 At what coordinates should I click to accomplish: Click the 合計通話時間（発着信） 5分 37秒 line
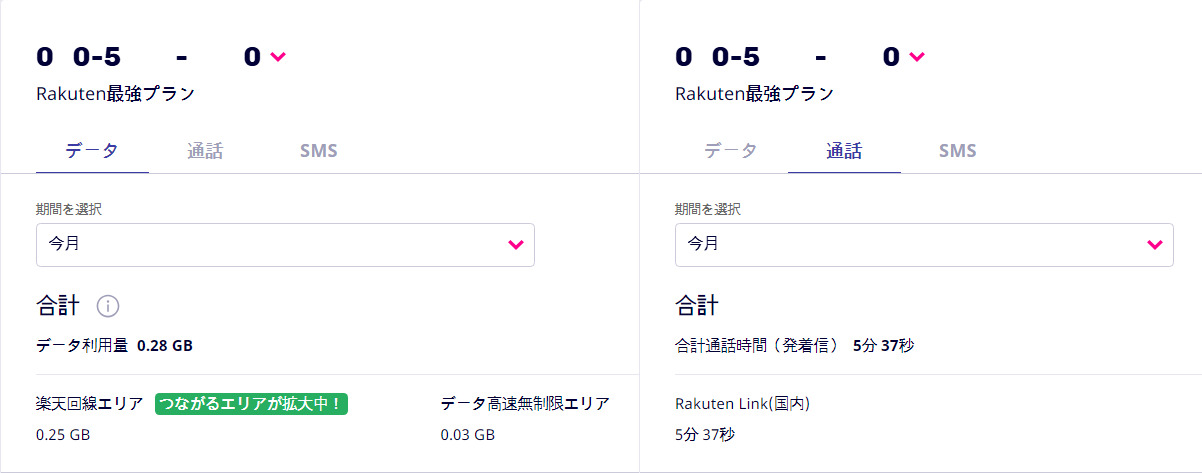[x=794, y=346]
